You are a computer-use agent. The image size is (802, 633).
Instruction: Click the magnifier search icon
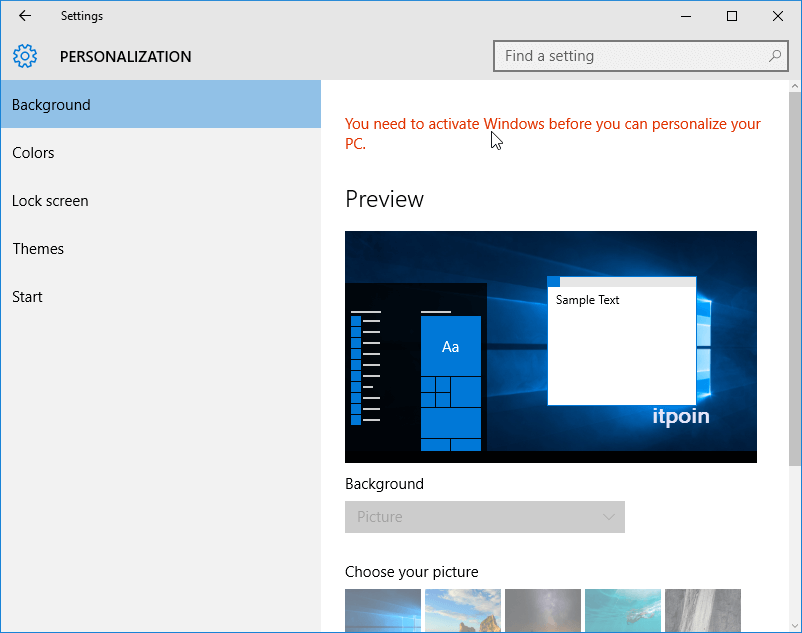point(774,57)
